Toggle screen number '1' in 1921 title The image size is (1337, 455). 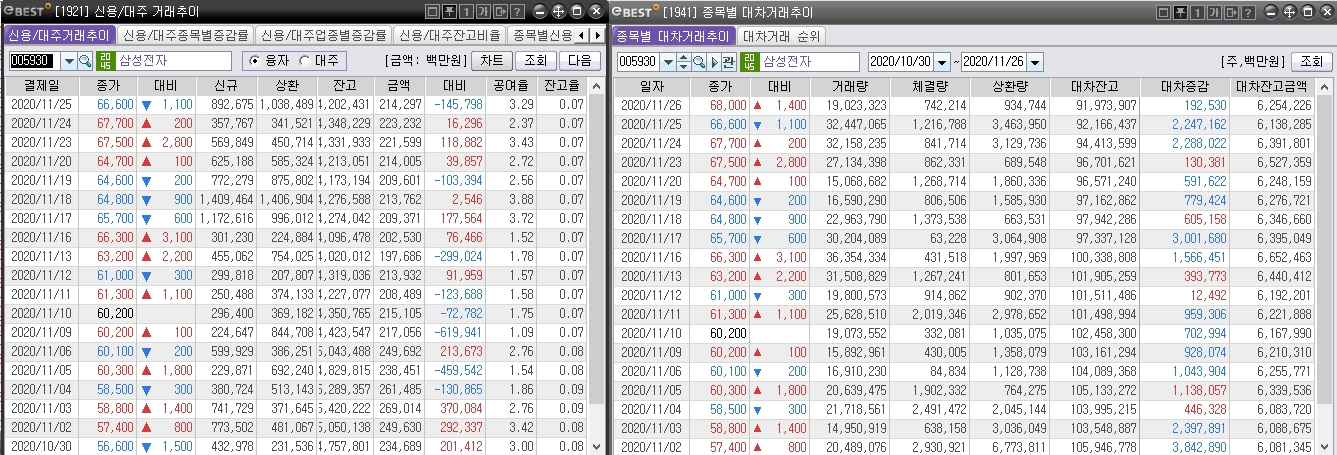tap(466, 12)
